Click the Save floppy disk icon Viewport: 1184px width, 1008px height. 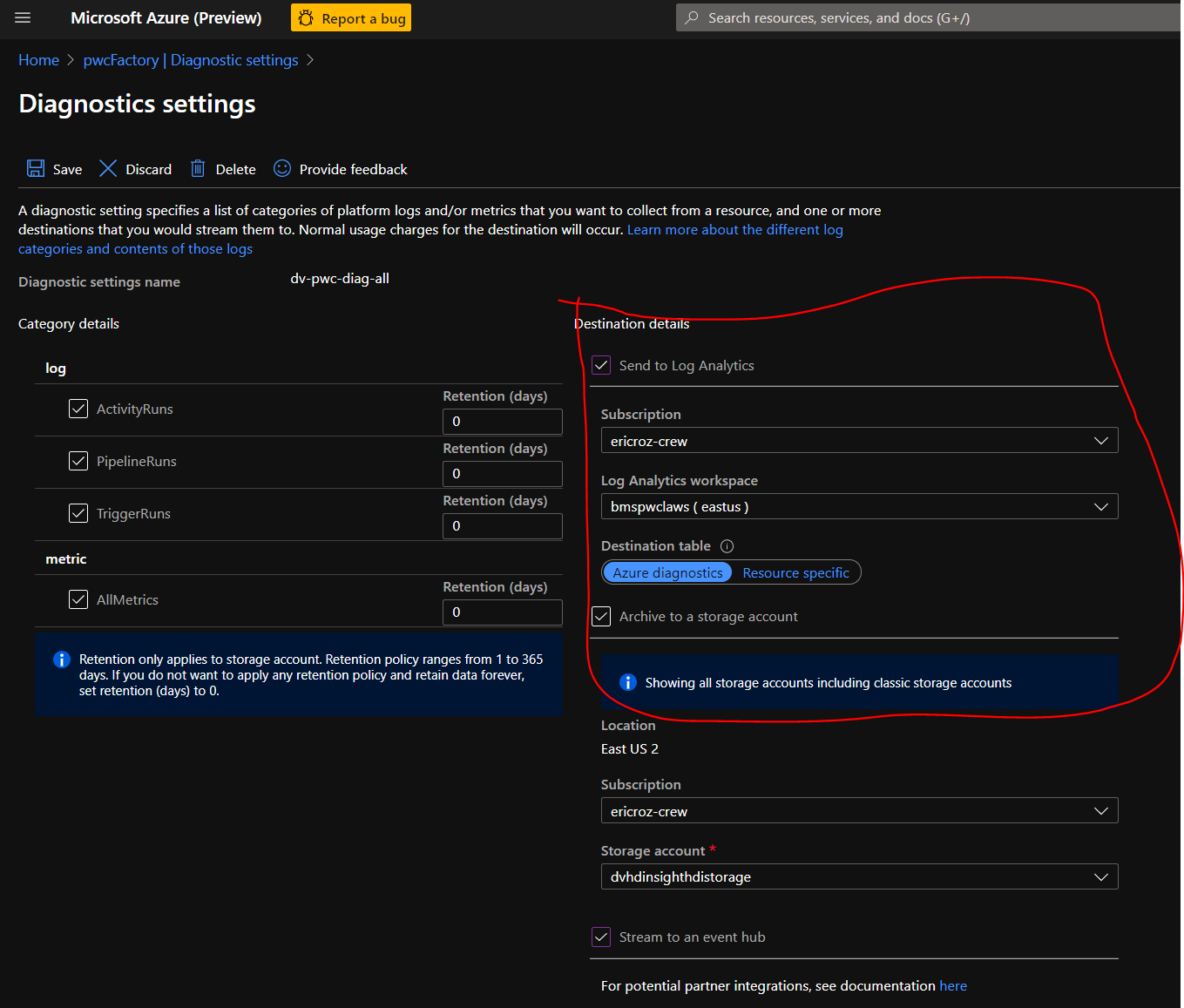point(36,168)
